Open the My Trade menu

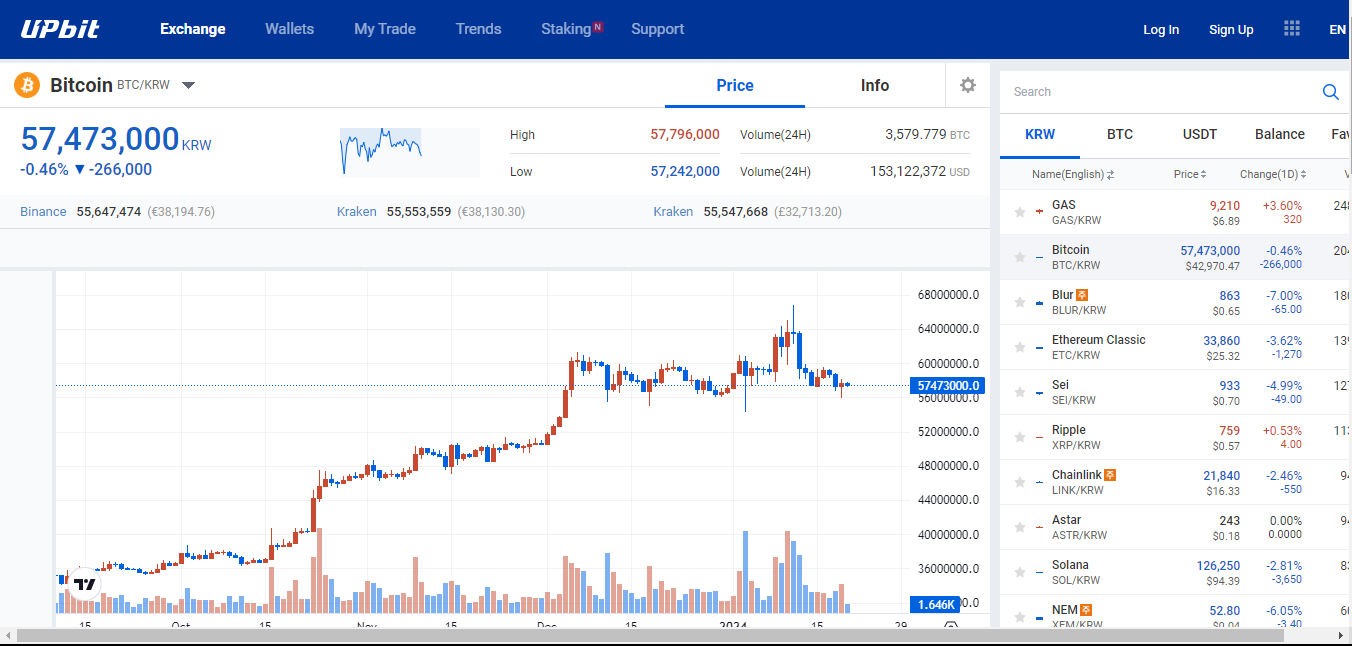point(385,29)
